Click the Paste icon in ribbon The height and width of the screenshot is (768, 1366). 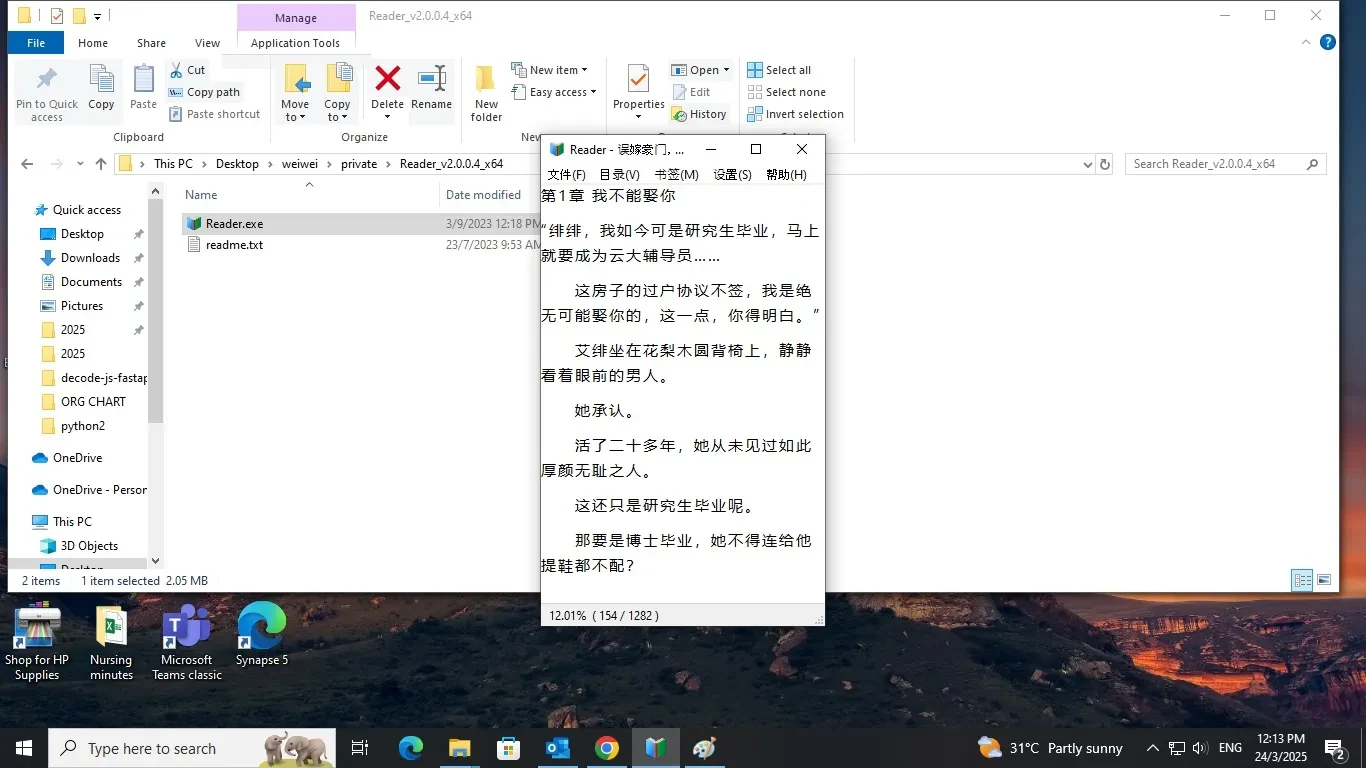(144, 79)
